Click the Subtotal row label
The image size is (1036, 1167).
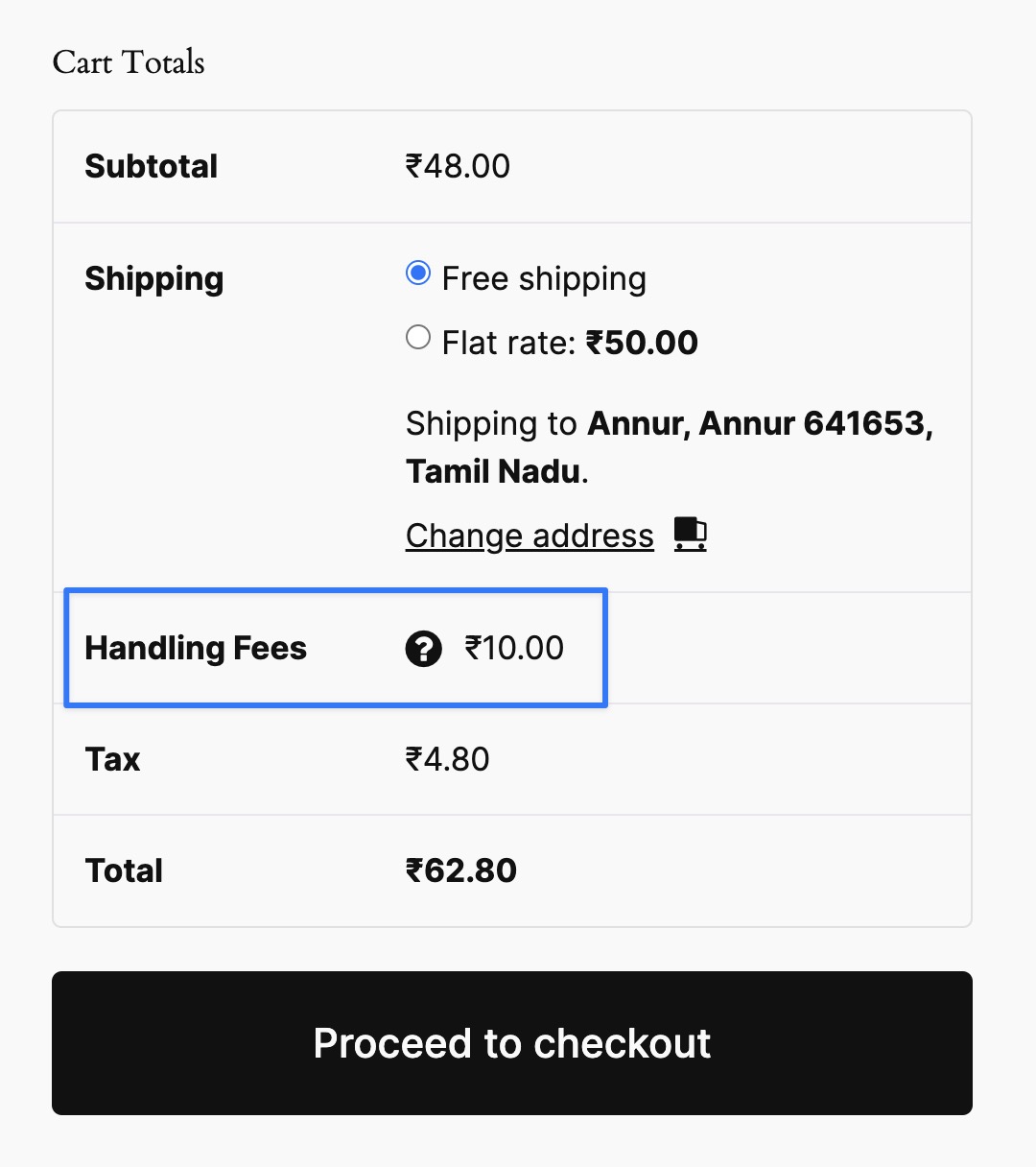[152, 166]
